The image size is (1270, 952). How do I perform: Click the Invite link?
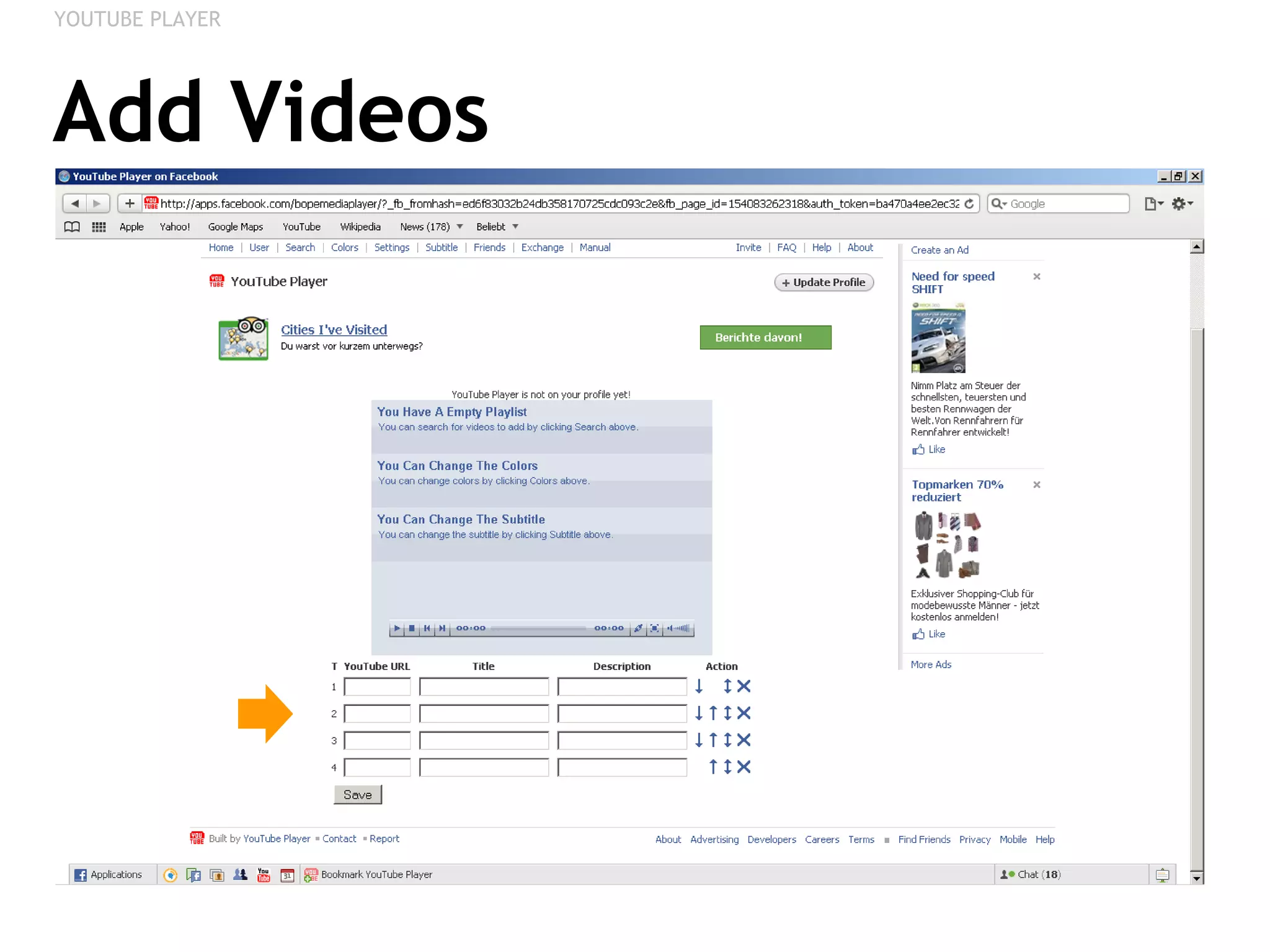(748, 248)
